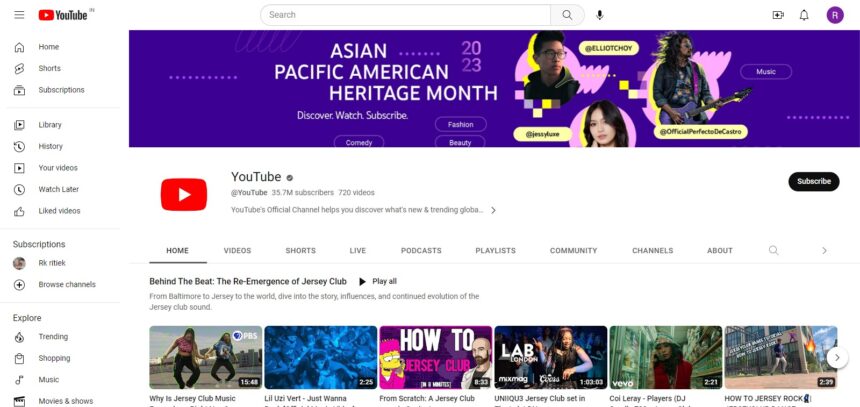The width and height of the screenshot is (860, 407).
Task: Click the Library icon in sidebar
Action: click(19, 125)
